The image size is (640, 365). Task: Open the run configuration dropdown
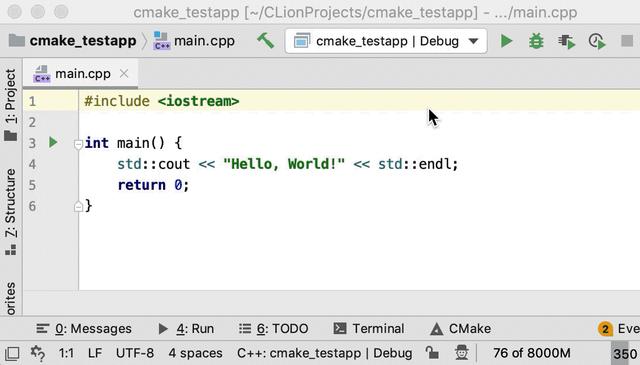click(x=386, y=41)
